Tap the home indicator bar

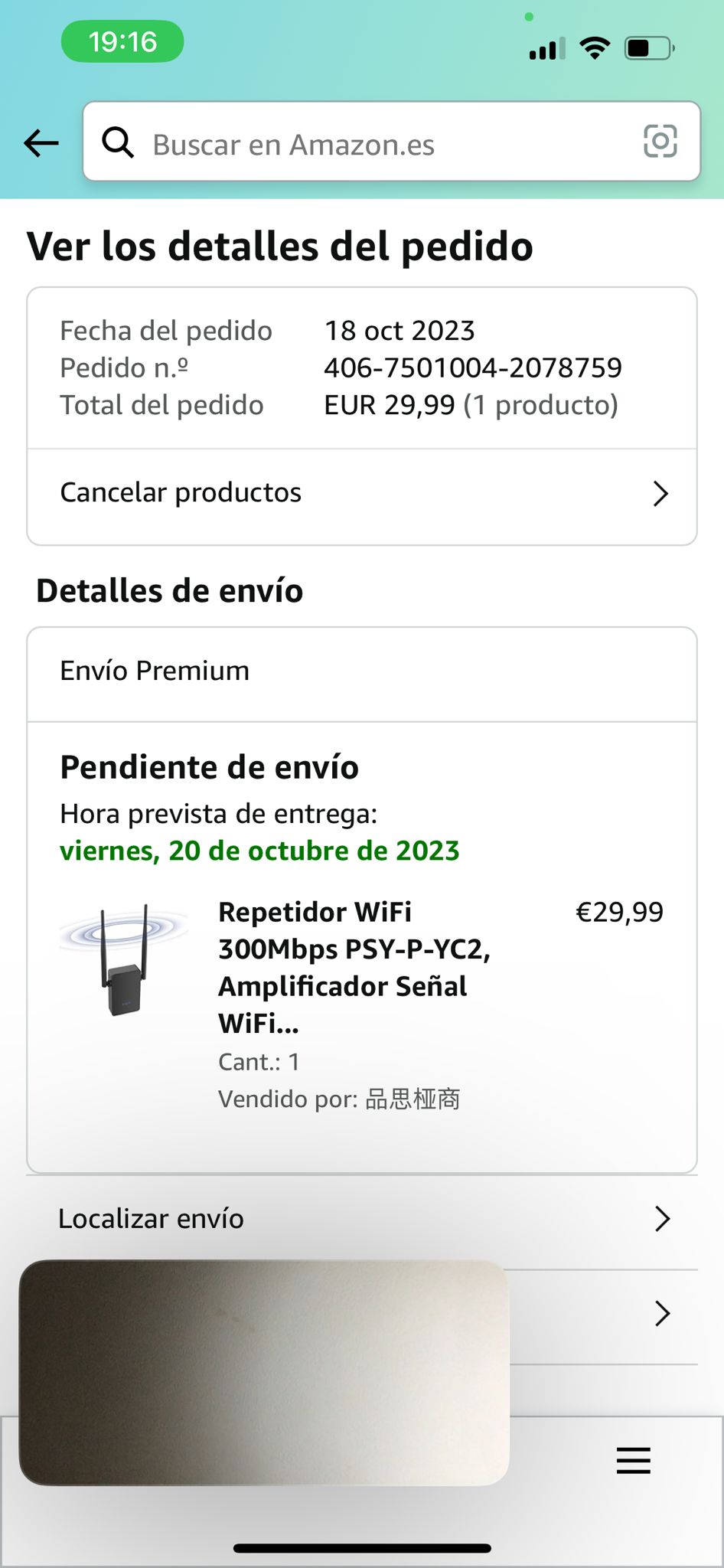coord(362,1548)
